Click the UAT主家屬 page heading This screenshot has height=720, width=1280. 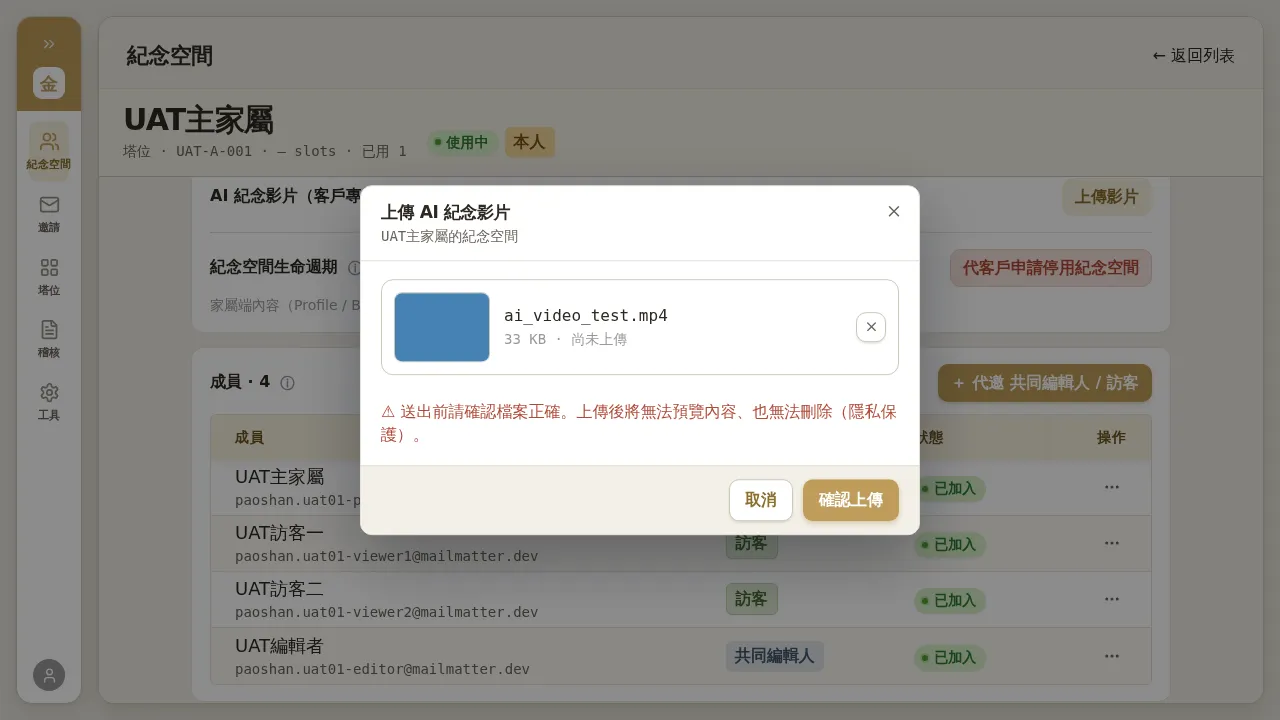pyautogui.click(x=199, y=120)
